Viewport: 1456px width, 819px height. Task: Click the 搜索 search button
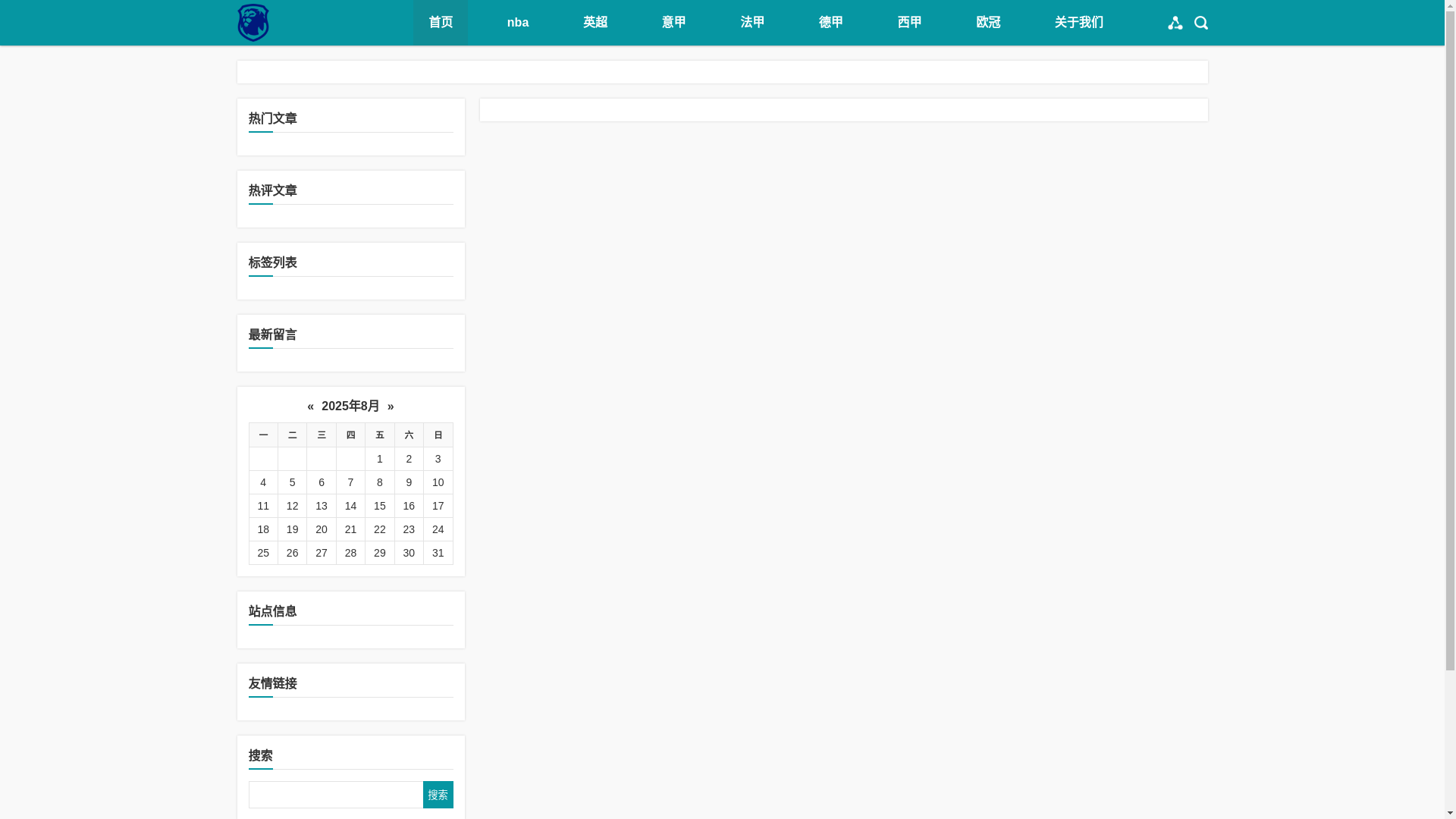(438, 795)
